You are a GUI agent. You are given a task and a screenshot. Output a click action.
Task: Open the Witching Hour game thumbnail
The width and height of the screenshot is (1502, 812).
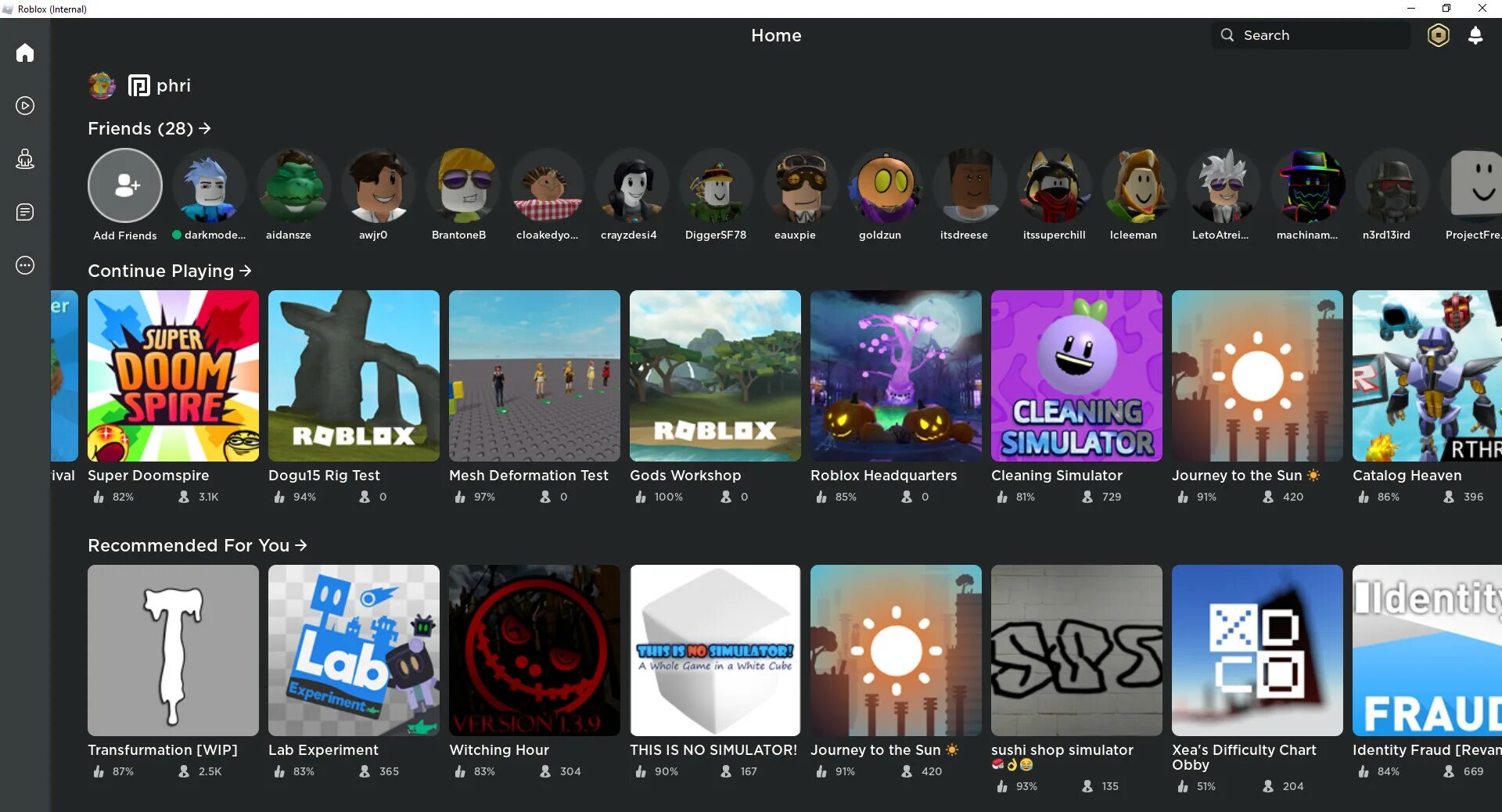click(534, 650)
